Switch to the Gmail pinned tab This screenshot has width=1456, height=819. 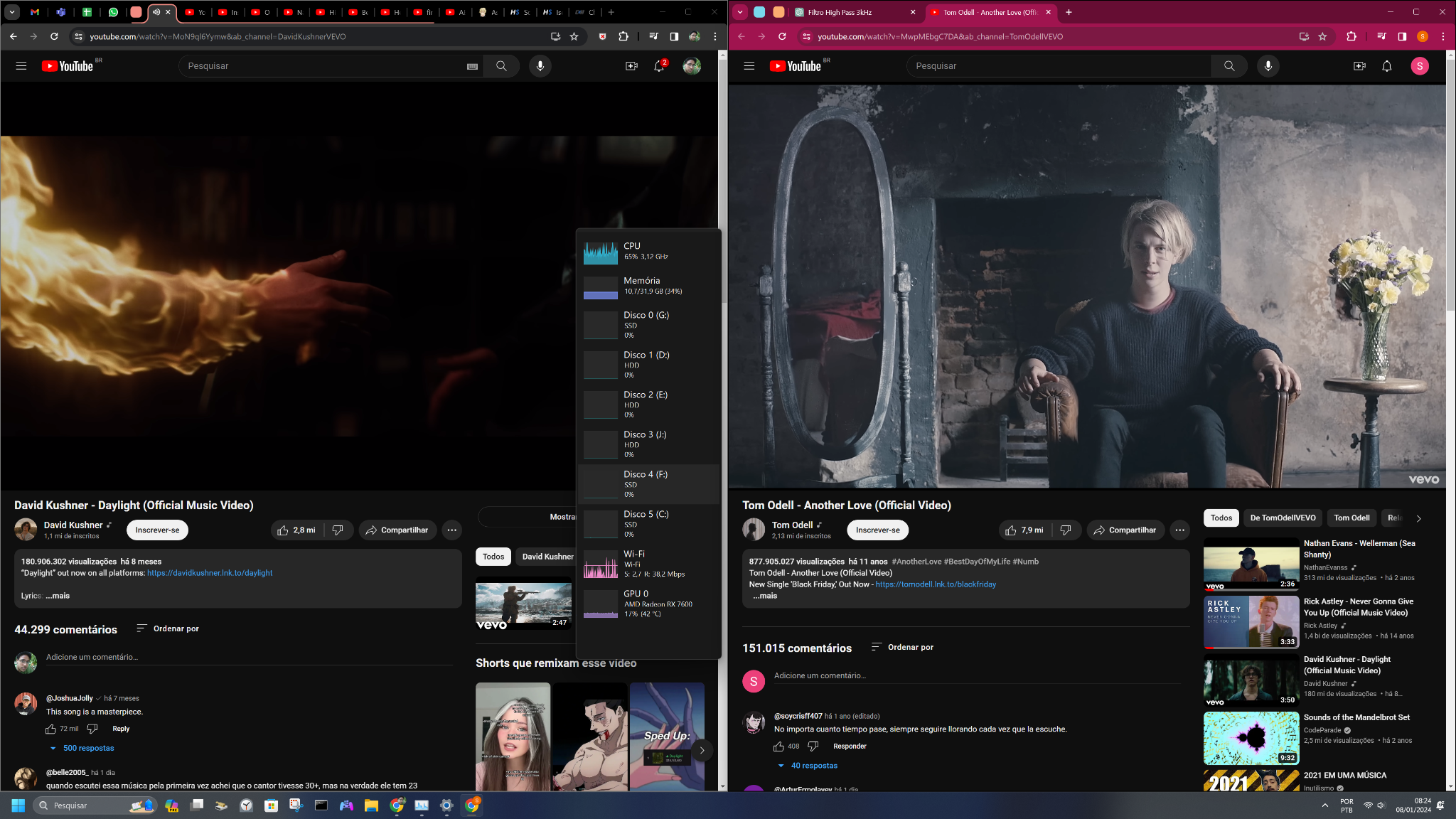click(x=35, y=12)
